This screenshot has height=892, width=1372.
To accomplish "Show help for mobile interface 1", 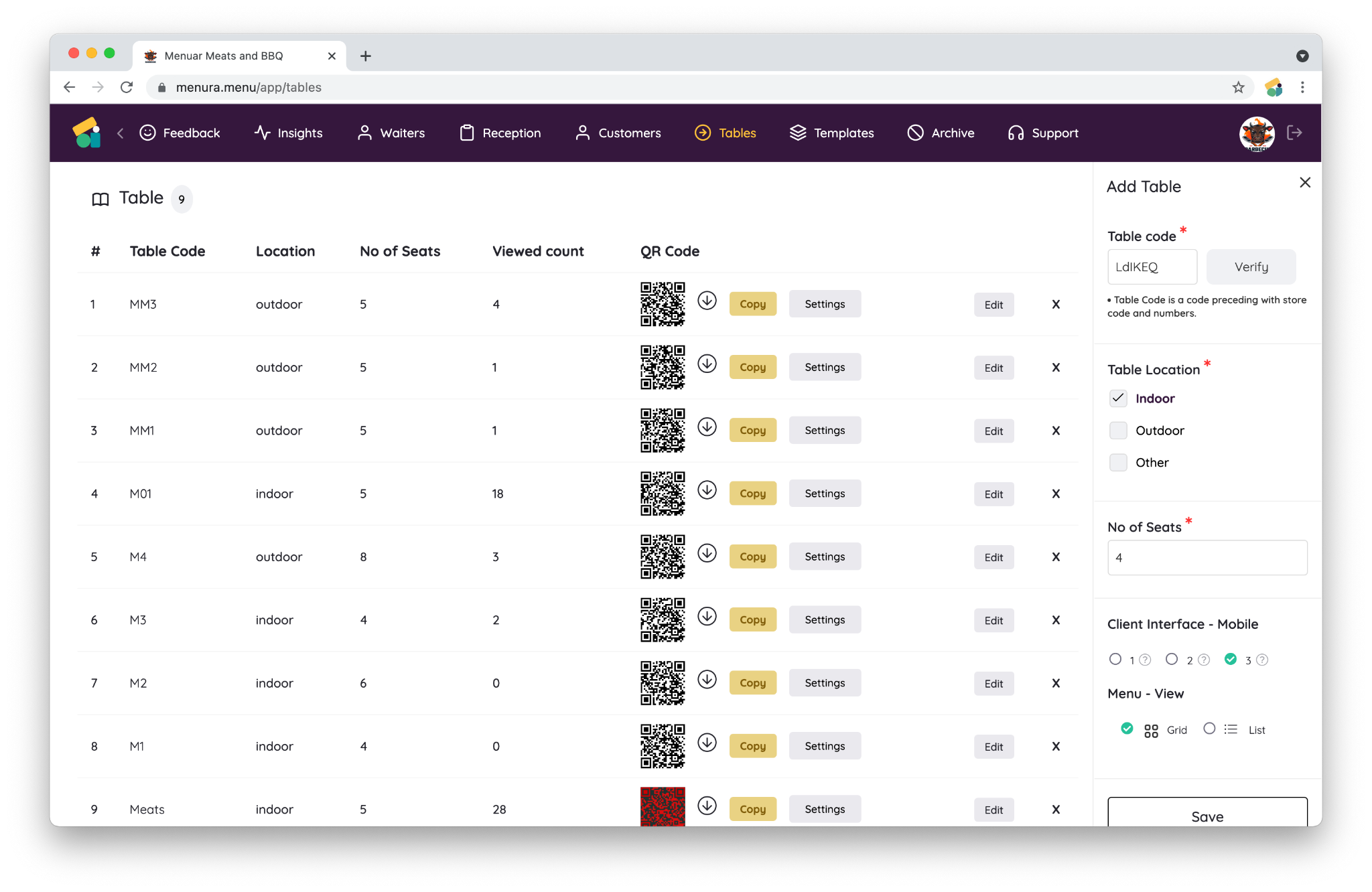I will [1146, 660].
